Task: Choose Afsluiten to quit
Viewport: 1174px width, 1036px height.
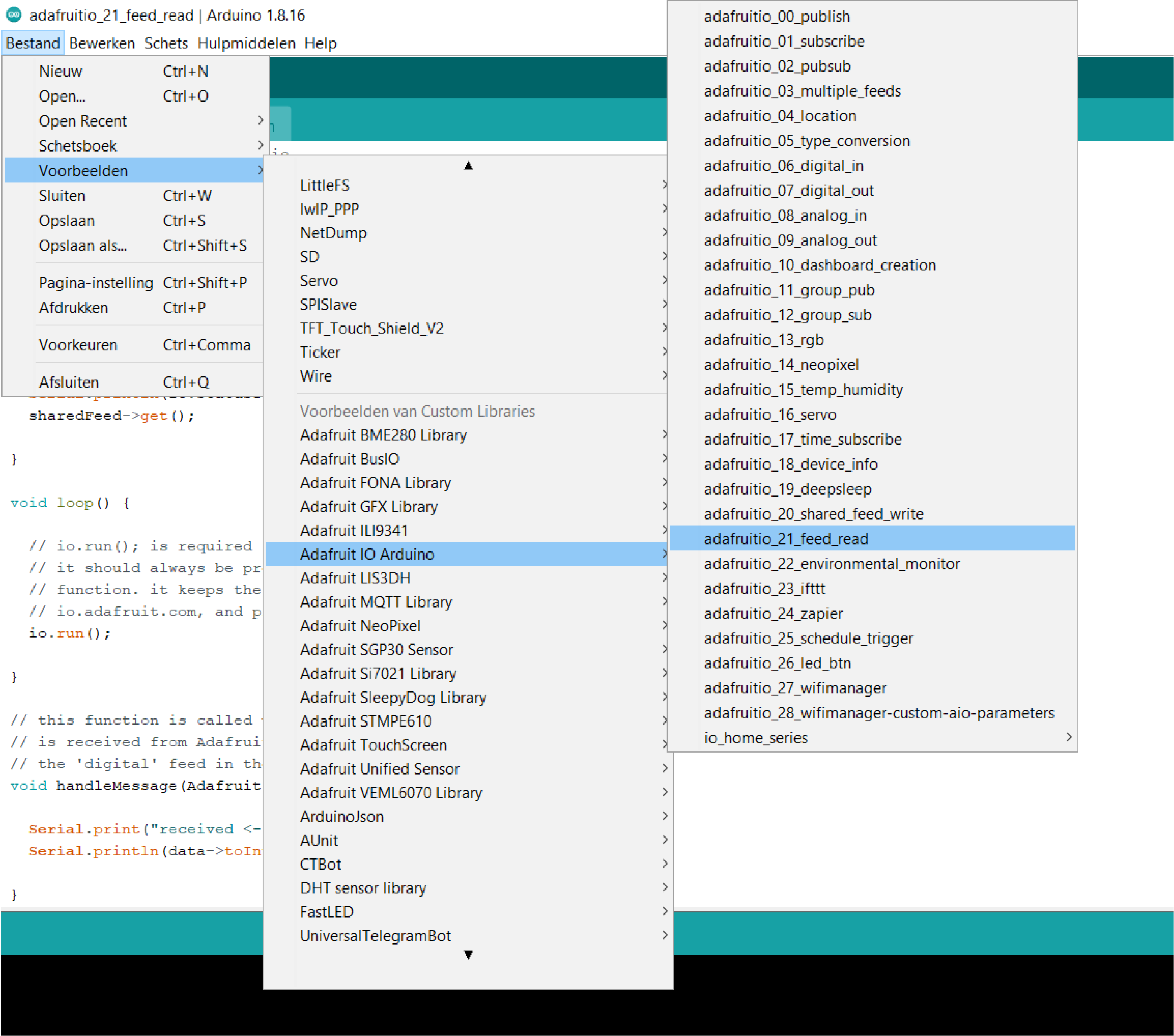Action: pyautogui.click(x=133, y=382)
